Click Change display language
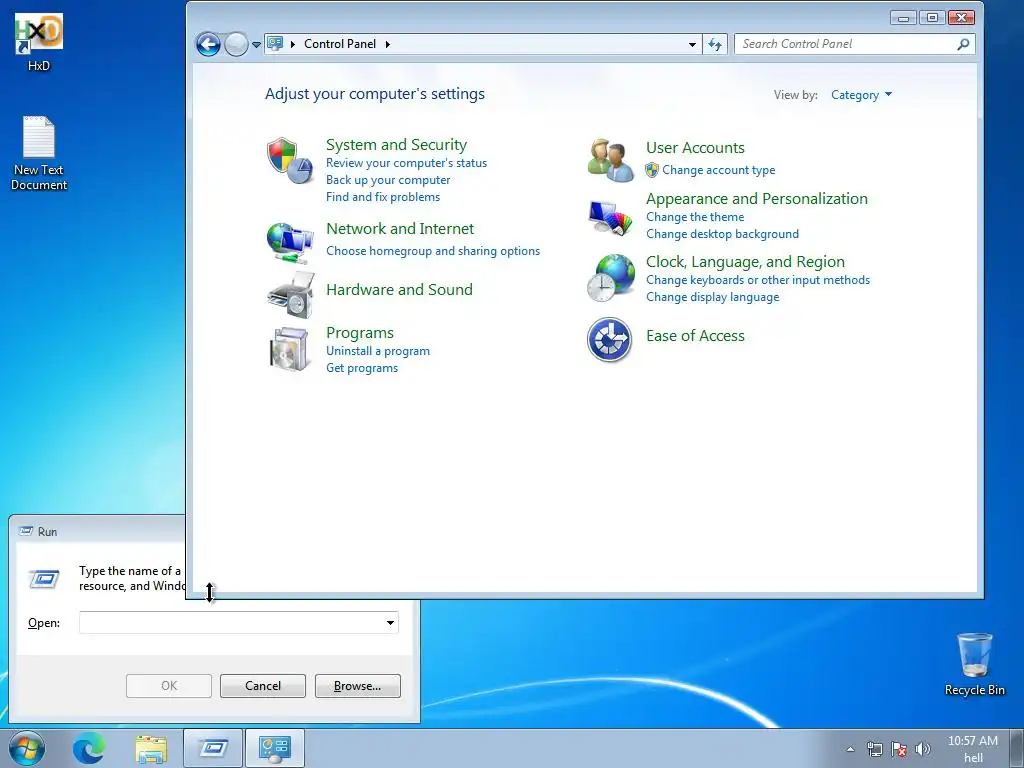 pos(712,296)
